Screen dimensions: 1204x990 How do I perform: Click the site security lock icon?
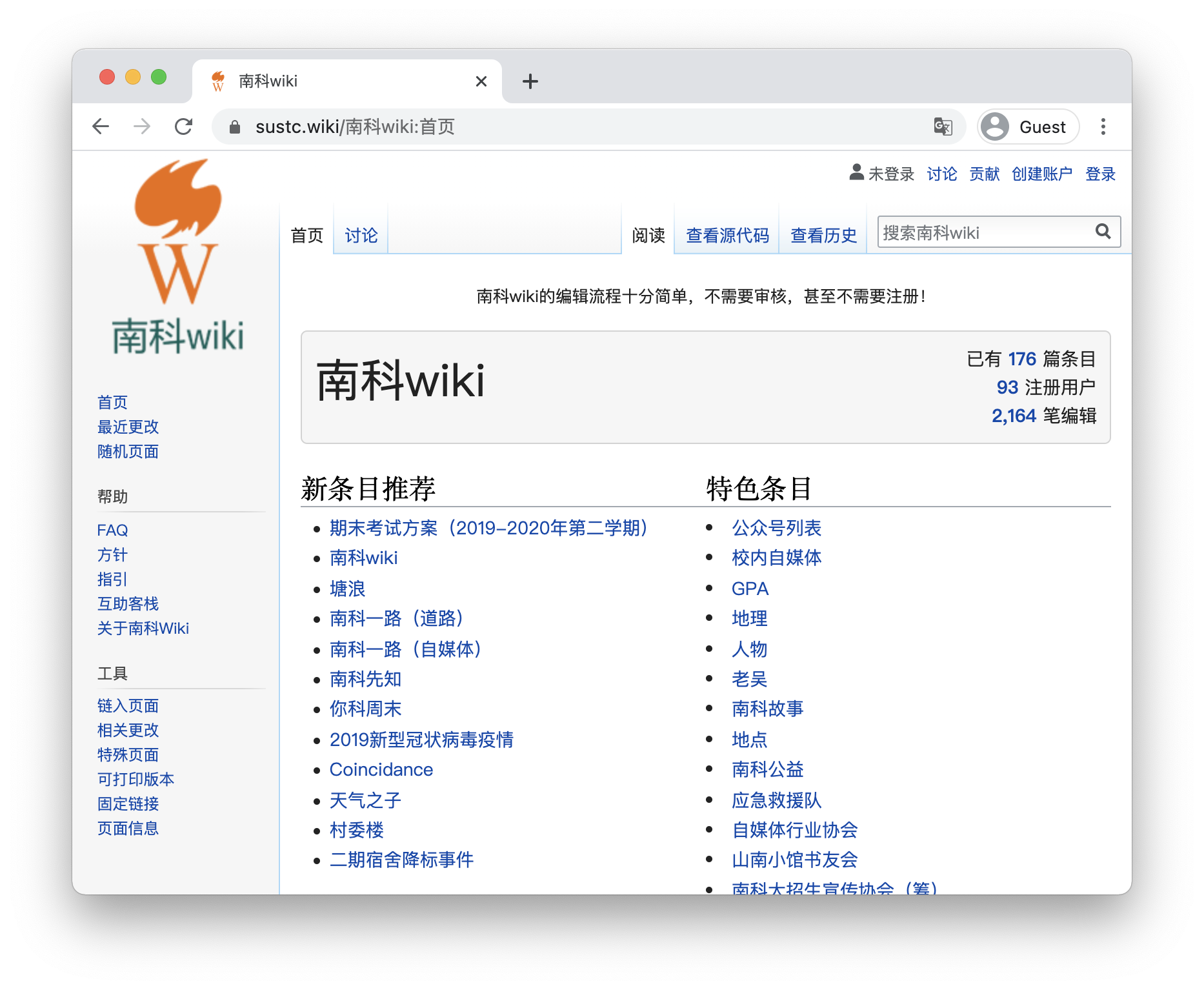[234, 126]
